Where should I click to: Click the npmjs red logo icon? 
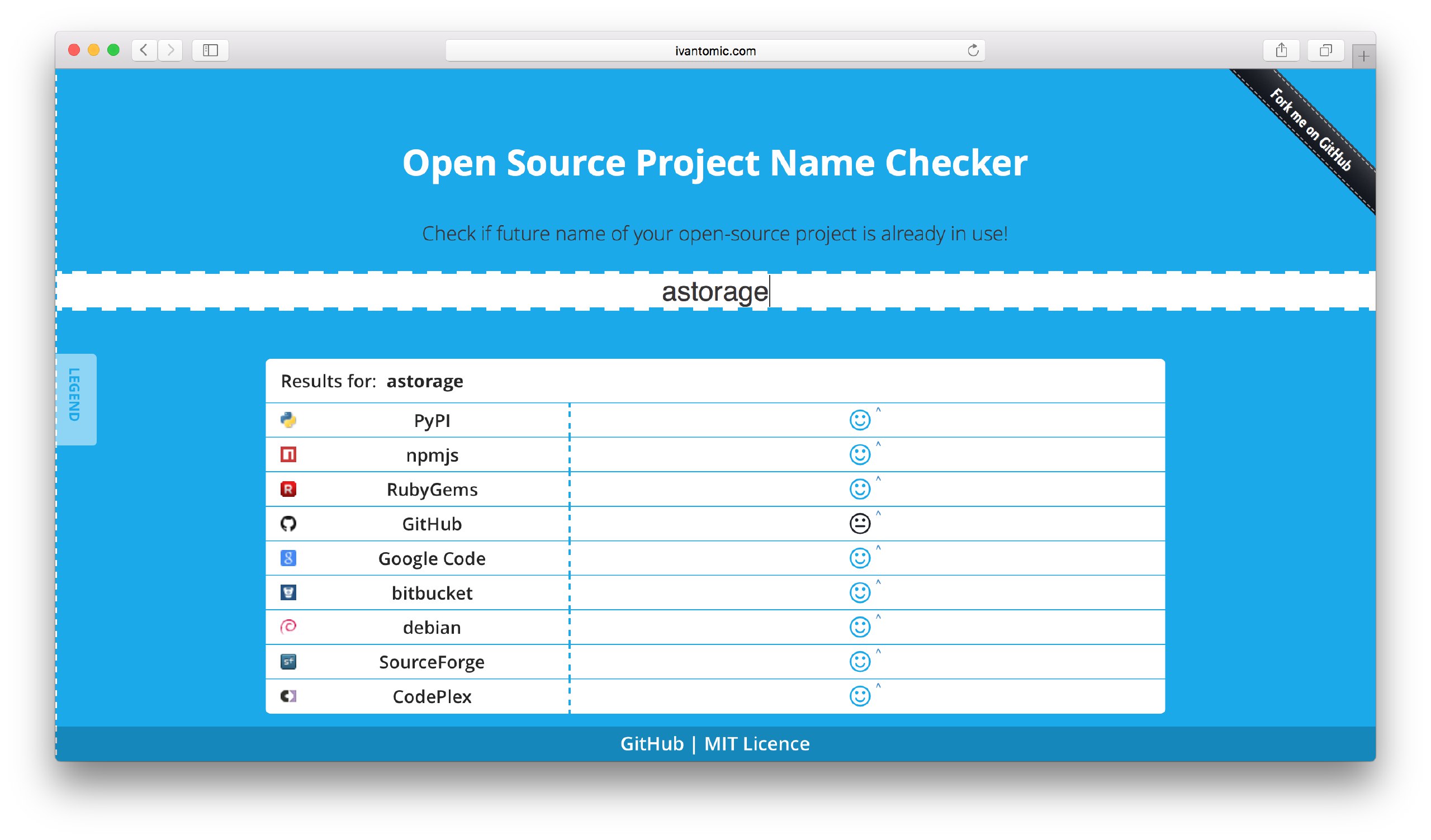click(x=288, y=454)
